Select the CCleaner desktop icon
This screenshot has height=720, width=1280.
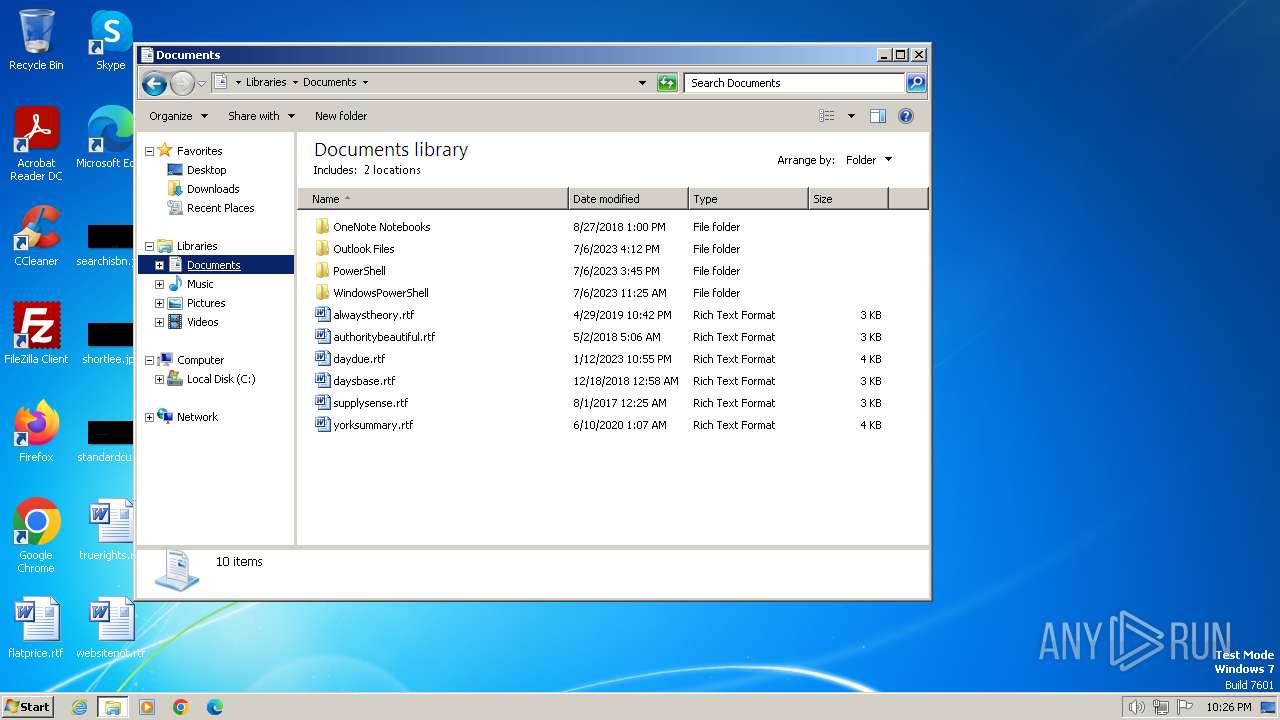36,236
